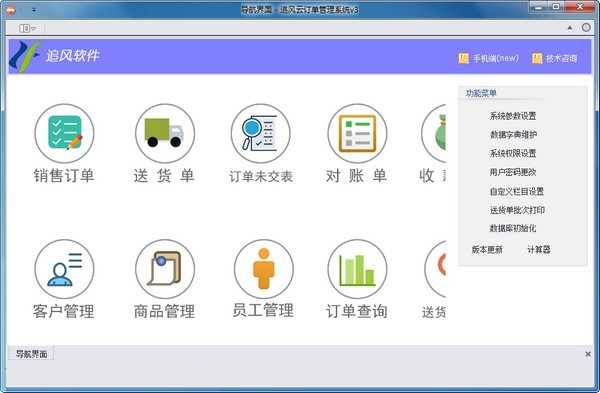
Task: Switch to the 导航界面 tab
Action: (x=31, y=354)
